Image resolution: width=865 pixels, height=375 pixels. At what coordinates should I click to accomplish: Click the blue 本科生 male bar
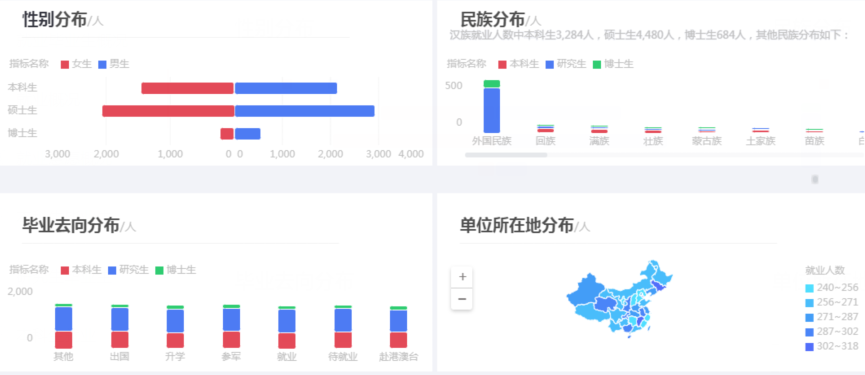[x=286, y=88]
